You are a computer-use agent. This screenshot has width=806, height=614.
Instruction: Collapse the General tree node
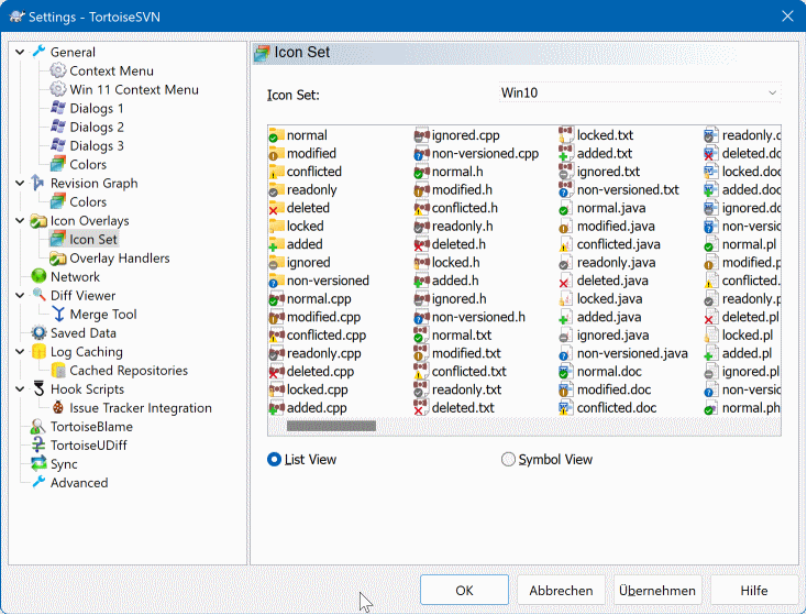(x=22, y=52)
